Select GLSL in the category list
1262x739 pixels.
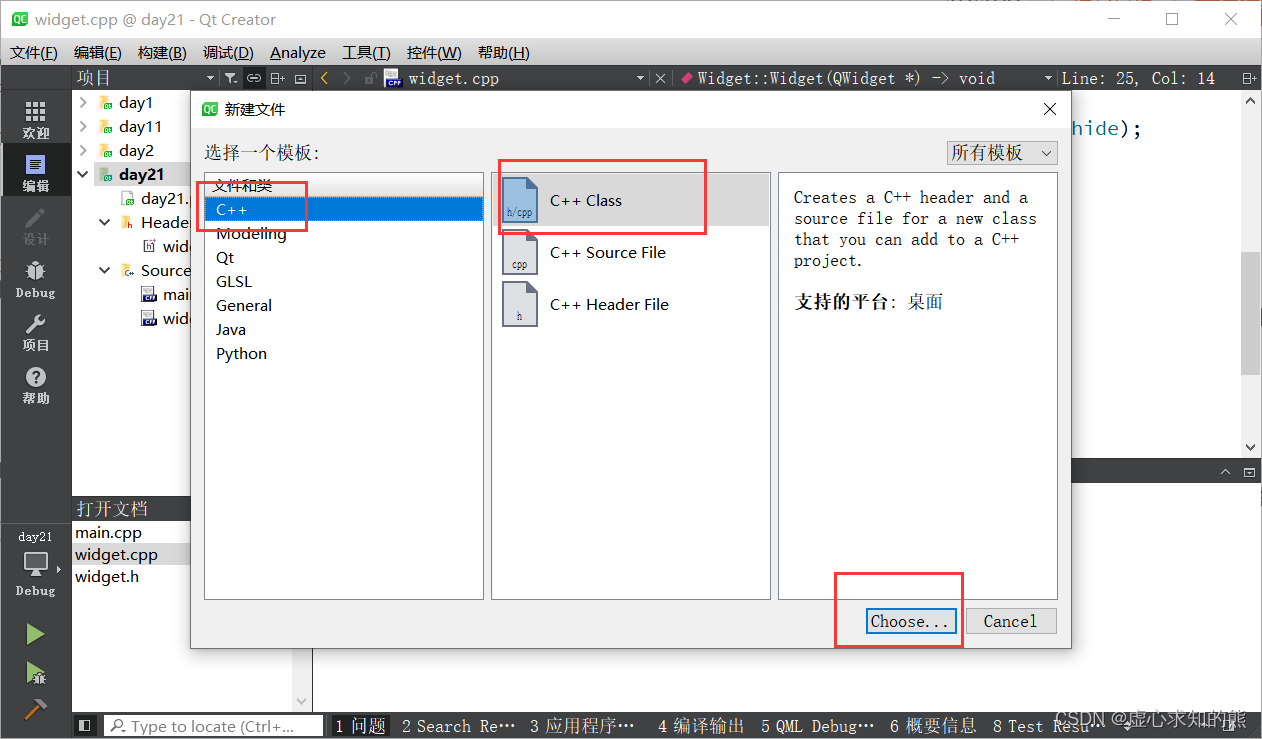tap(344, 281)
